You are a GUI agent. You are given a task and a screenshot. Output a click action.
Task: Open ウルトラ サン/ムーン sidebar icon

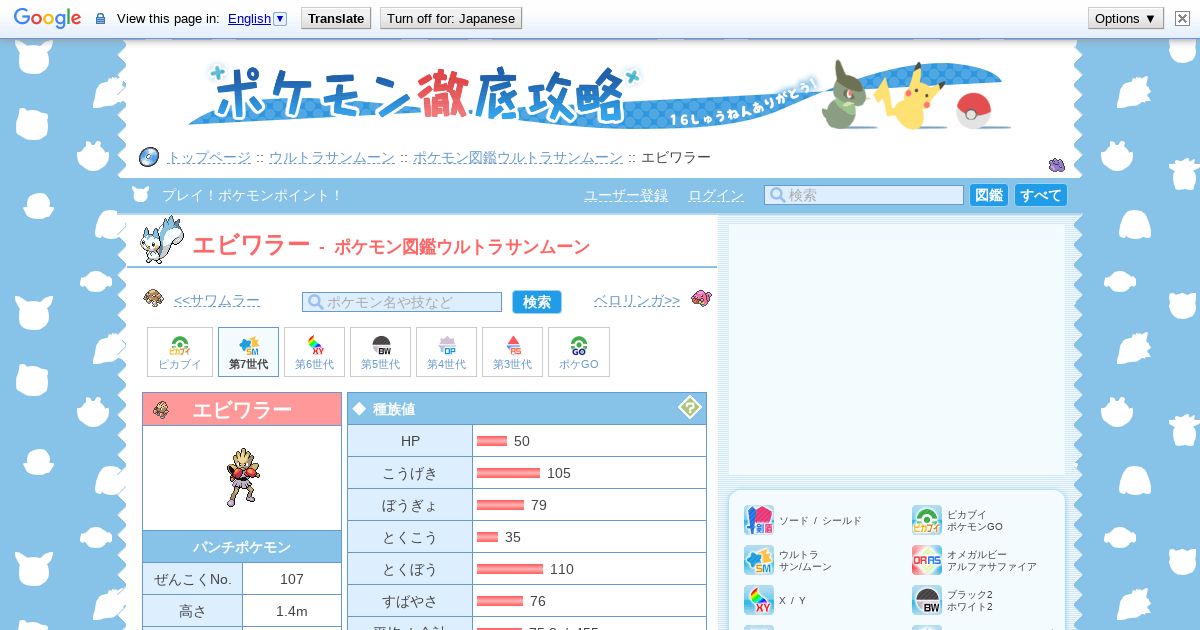pos(759,560)
